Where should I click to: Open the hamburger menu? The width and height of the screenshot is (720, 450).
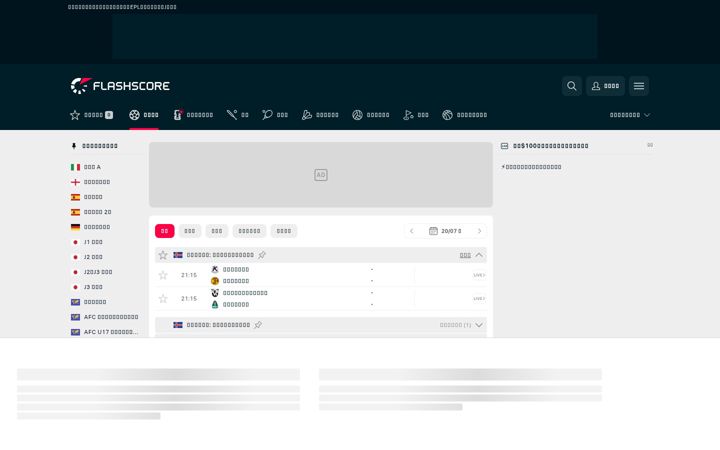[639, 86]
